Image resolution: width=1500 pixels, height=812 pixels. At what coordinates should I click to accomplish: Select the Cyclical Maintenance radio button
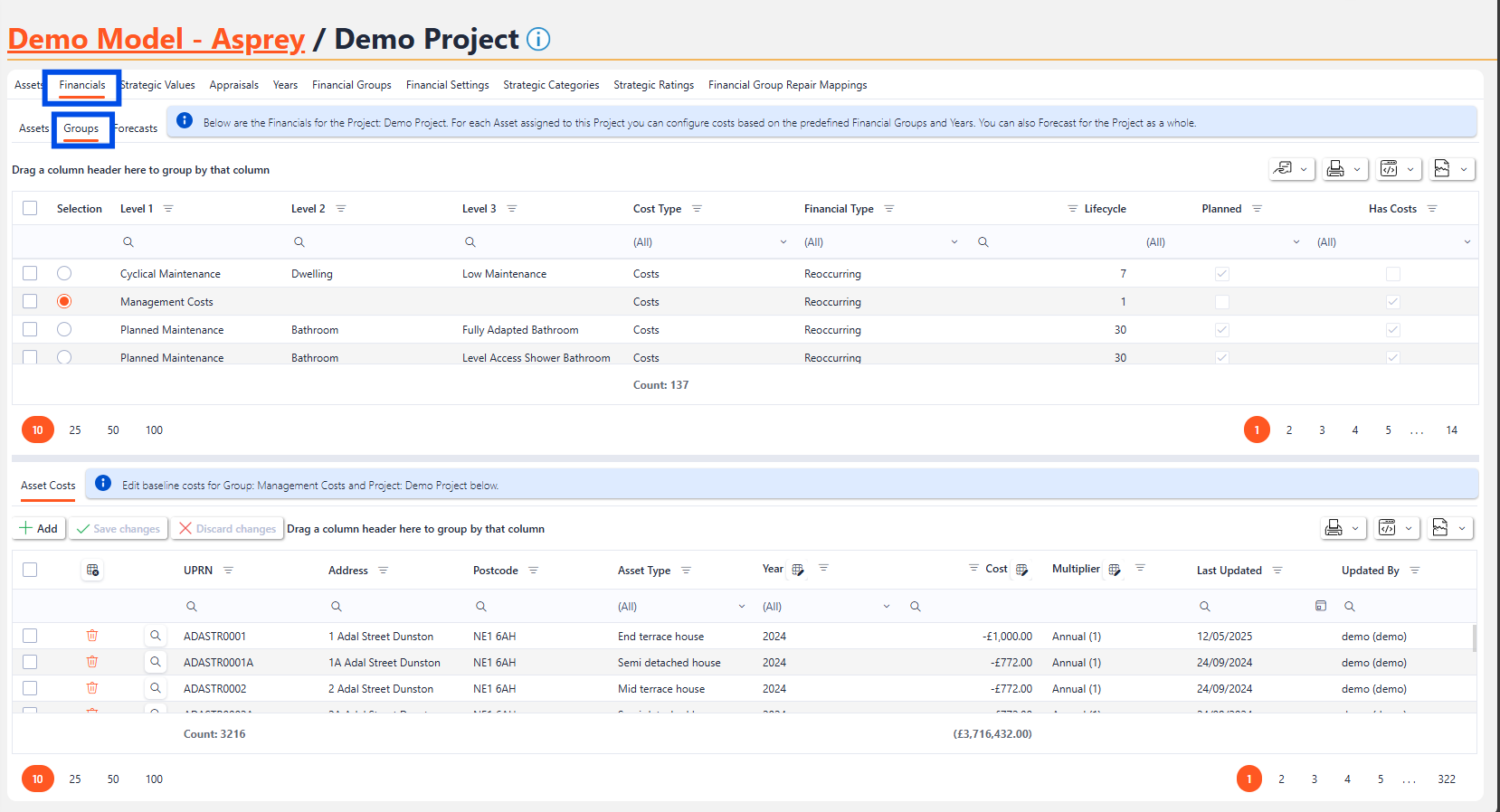64,273
